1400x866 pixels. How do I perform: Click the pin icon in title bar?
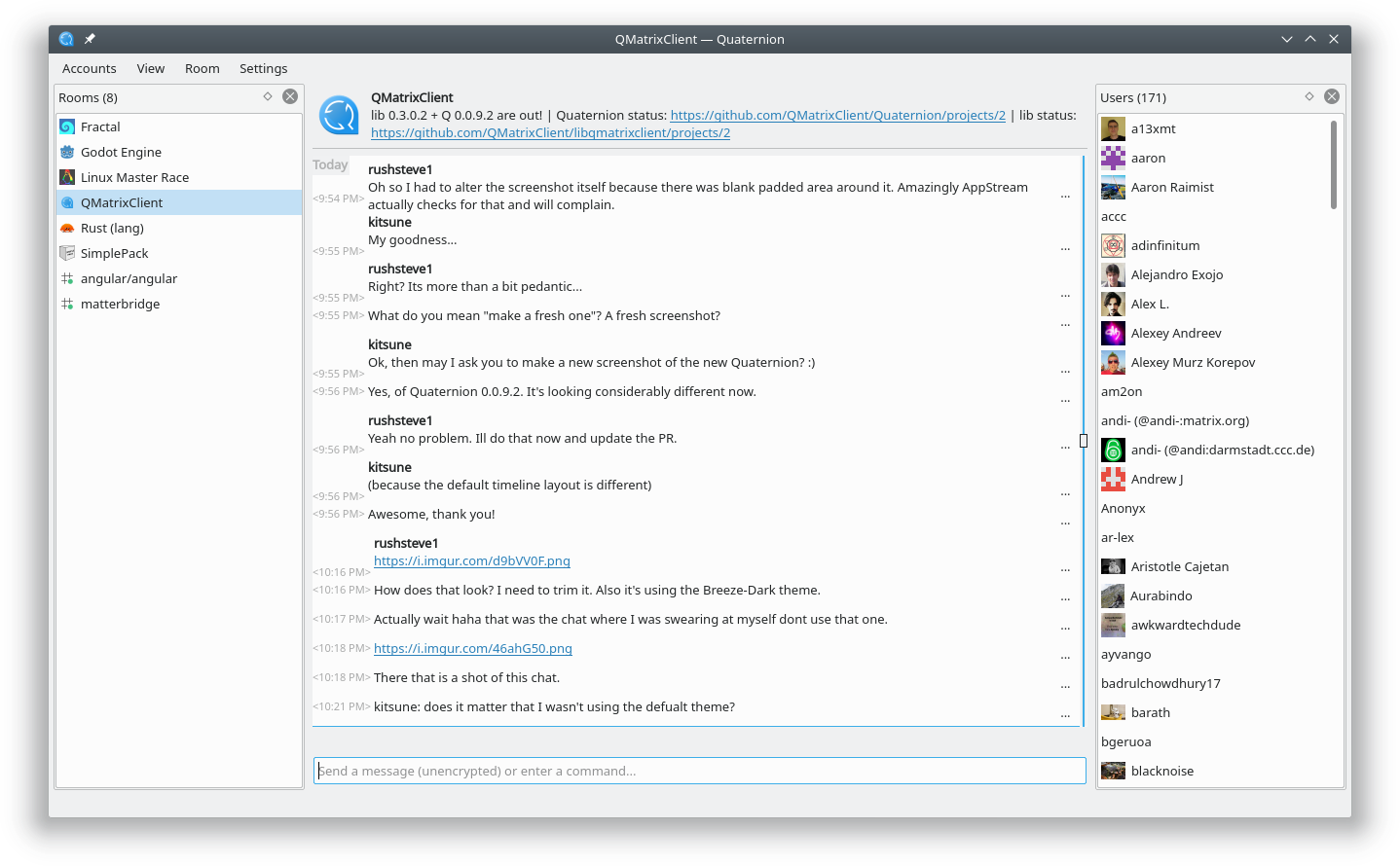(90, 39)
